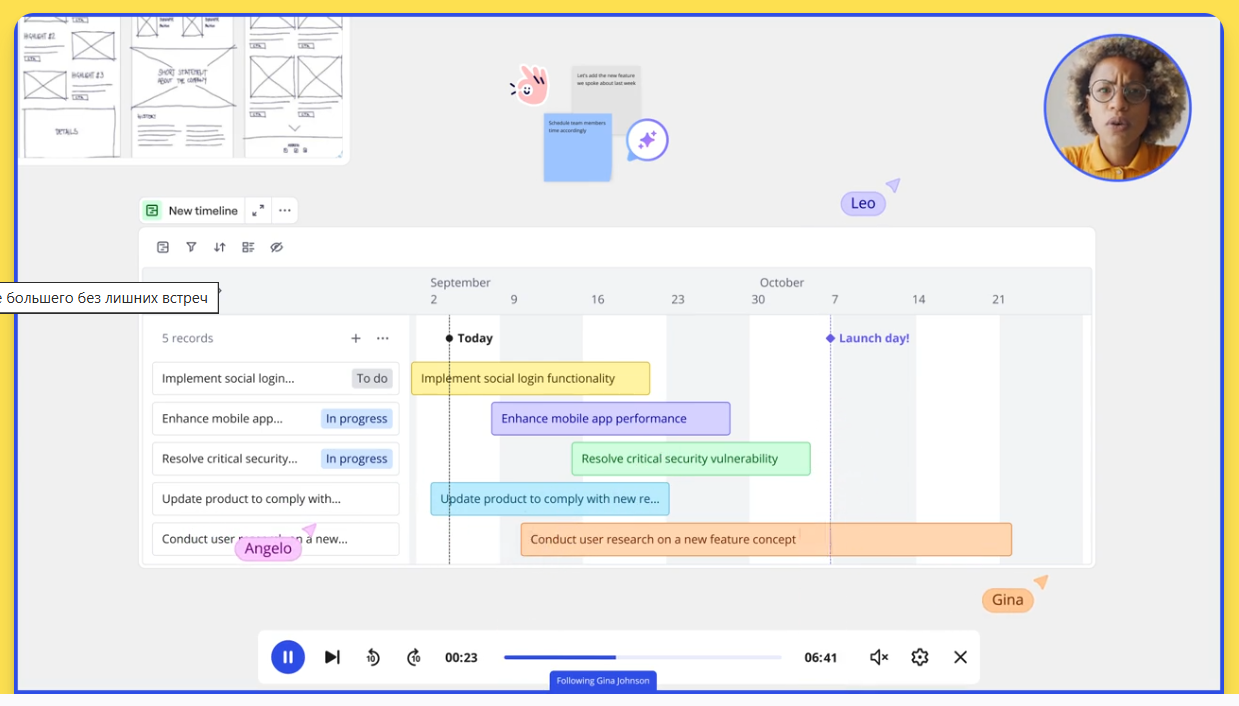Rewind playback 10 seconds
Image resolution: width=1239 pixels, height=706 pixels.
372,657
